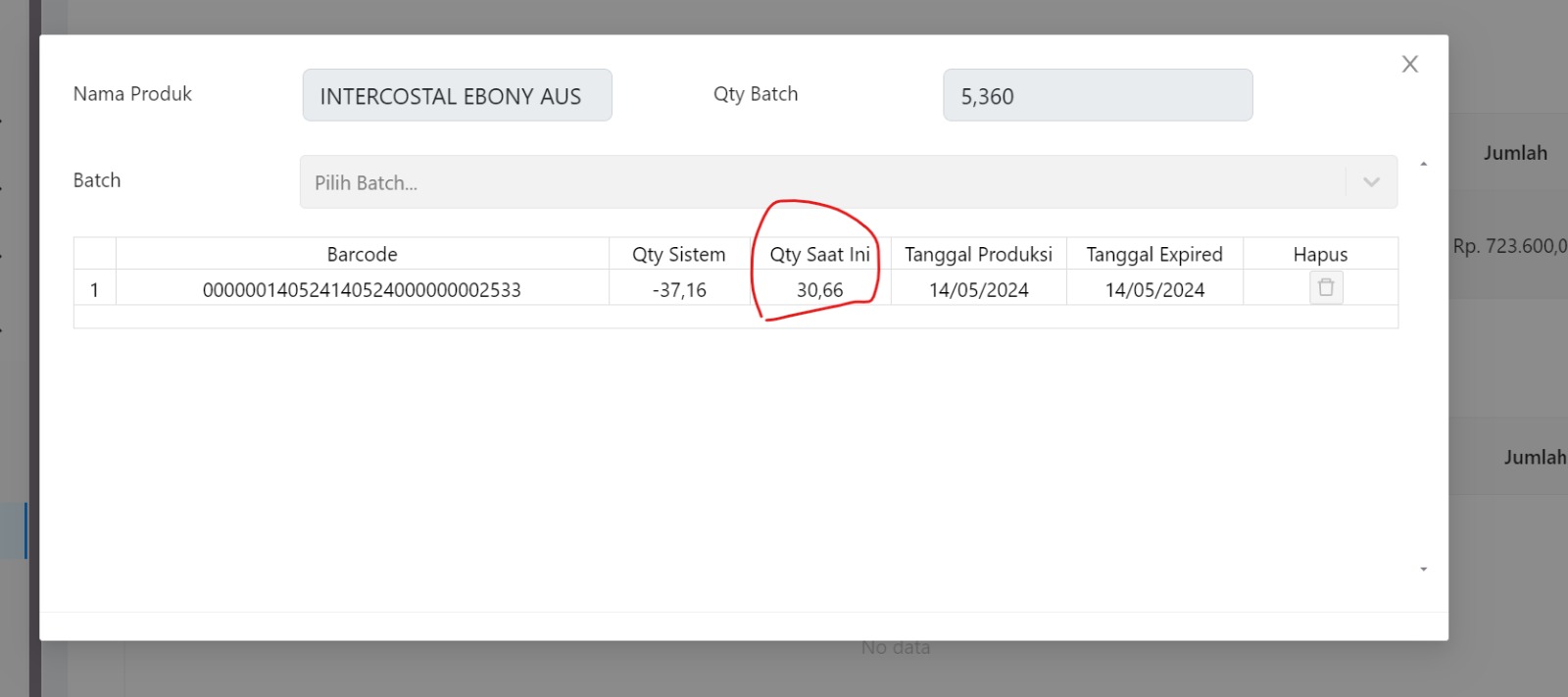Click the Nama Produk field
Viewport: 1568px width, 697px height.
(x=457, y=96)
